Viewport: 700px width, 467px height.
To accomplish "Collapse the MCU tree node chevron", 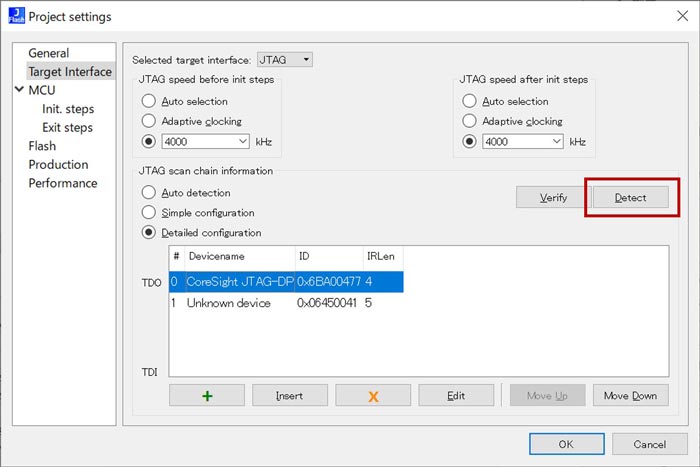I will (x=19, y=89).
